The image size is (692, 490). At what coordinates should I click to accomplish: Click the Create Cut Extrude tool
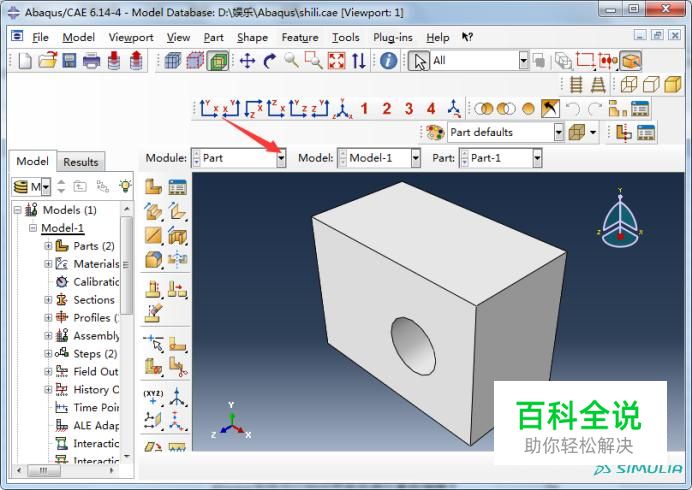coord(177,236)
